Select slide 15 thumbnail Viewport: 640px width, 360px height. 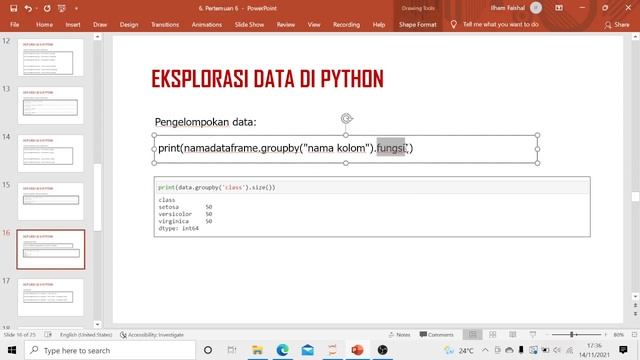pos(51,201)
